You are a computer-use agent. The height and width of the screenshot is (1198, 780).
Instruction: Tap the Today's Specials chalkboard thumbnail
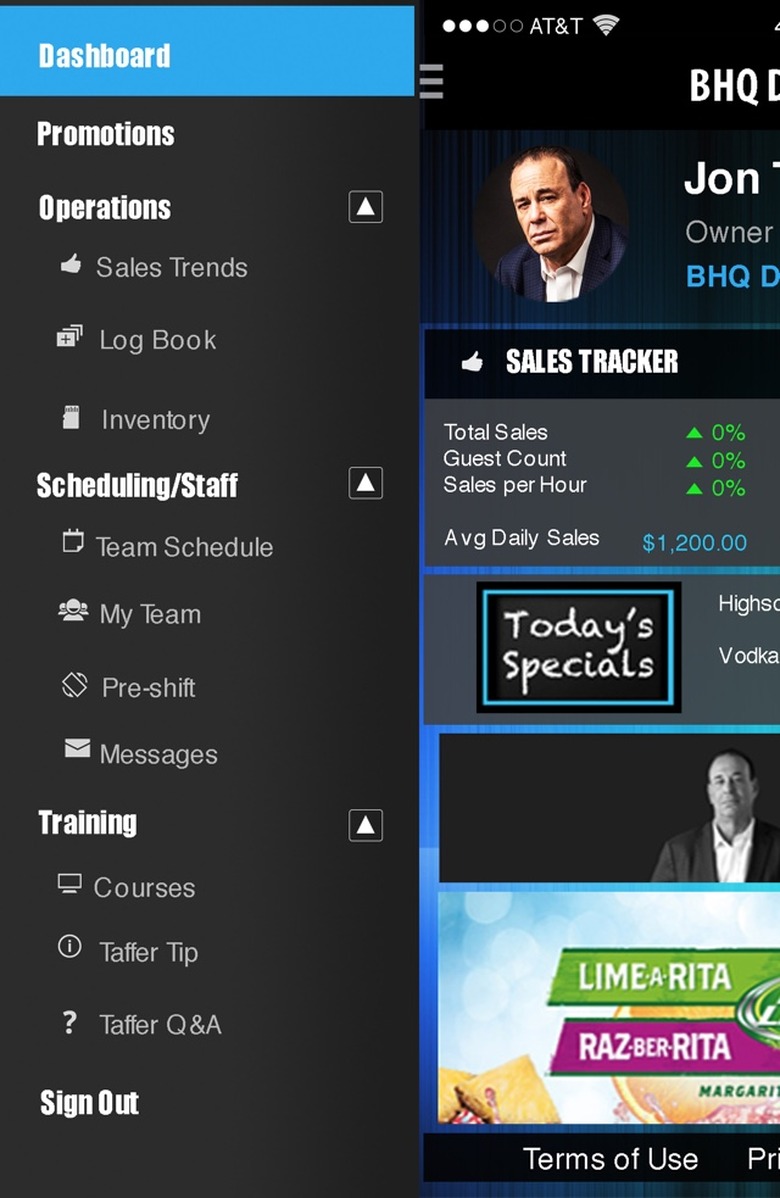point(578,647)
